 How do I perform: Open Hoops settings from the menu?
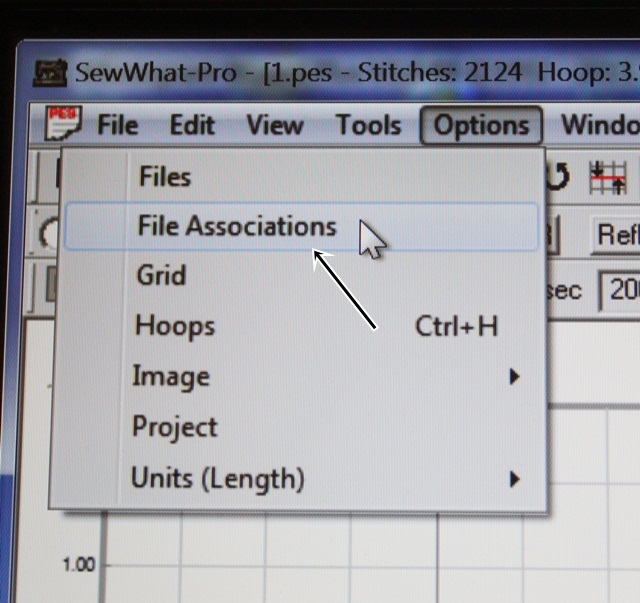174,325
